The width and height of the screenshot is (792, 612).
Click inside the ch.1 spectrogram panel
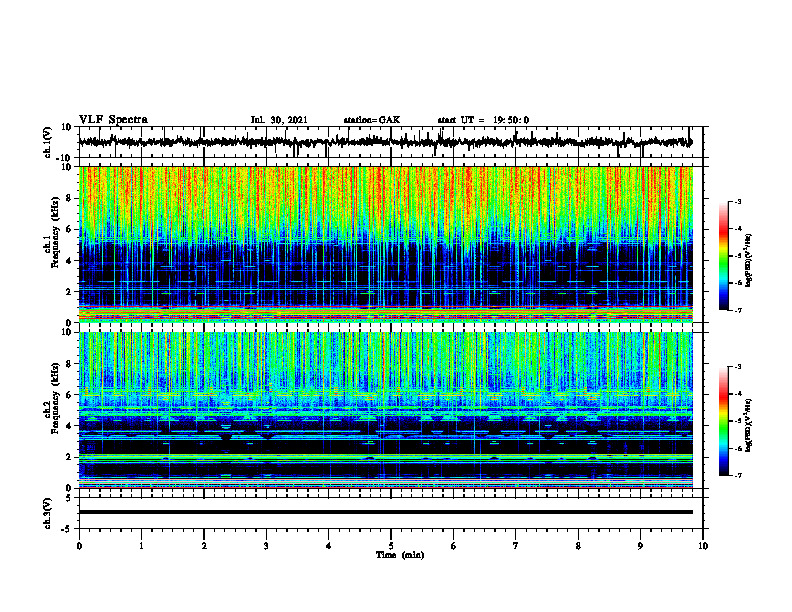click(x=385, y=244)
